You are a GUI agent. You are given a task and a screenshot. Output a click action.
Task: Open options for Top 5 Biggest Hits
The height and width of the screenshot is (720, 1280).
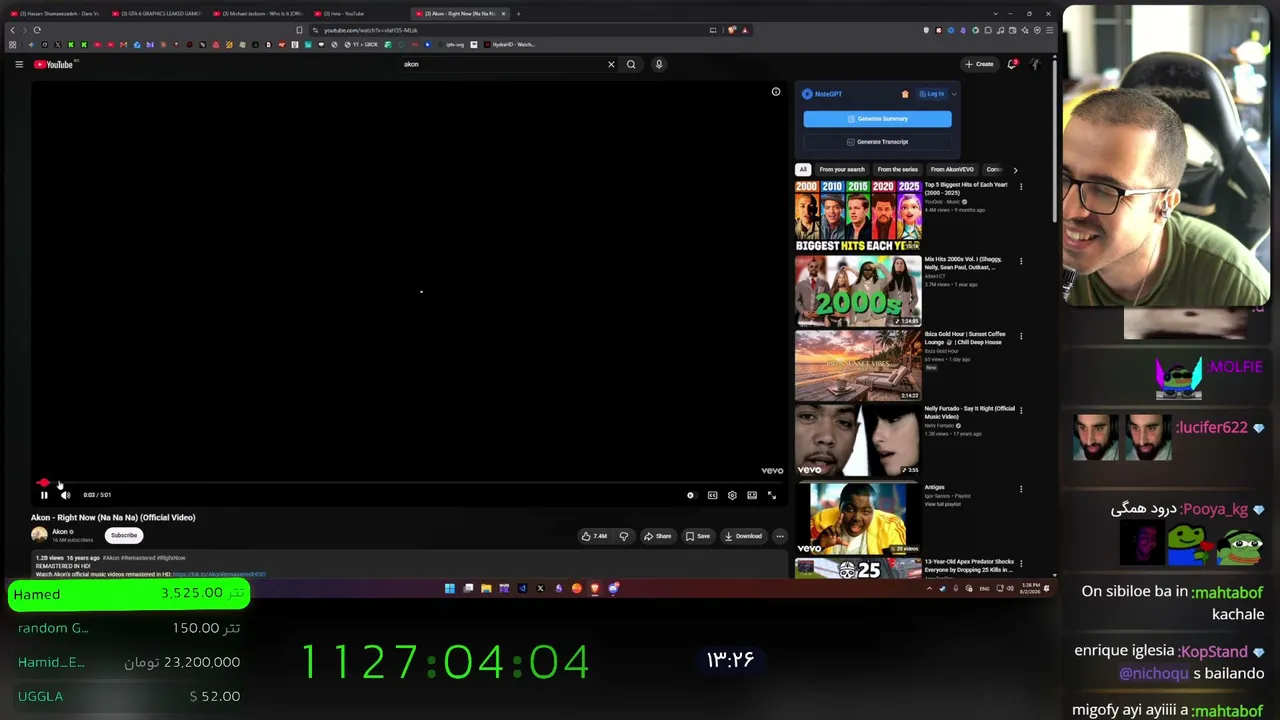point(1021,187)
